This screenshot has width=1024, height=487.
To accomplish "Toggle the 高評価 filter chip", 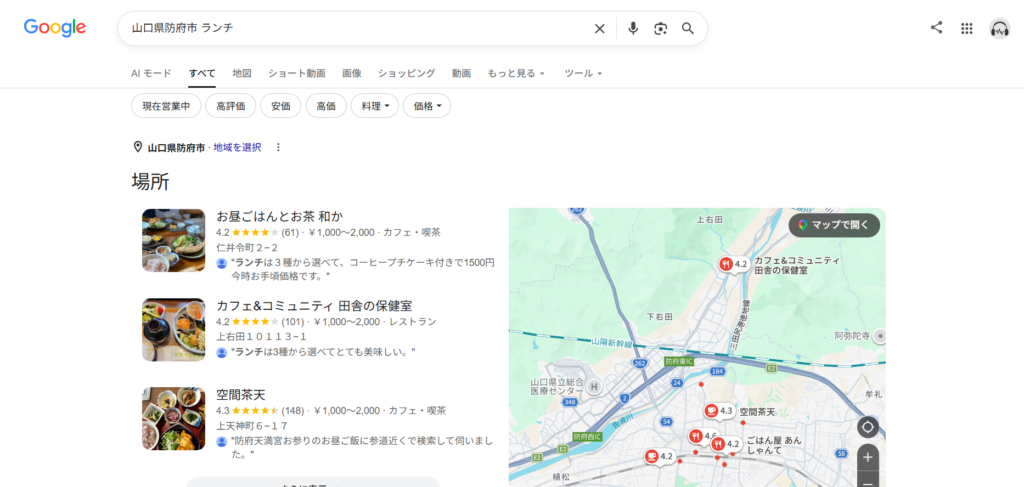I will [231, 106].
